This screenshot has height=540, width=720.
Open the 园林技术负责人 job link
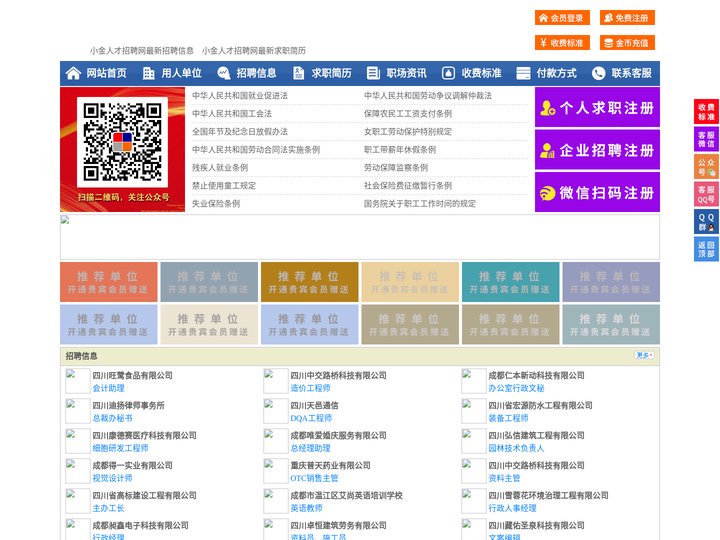516,448
